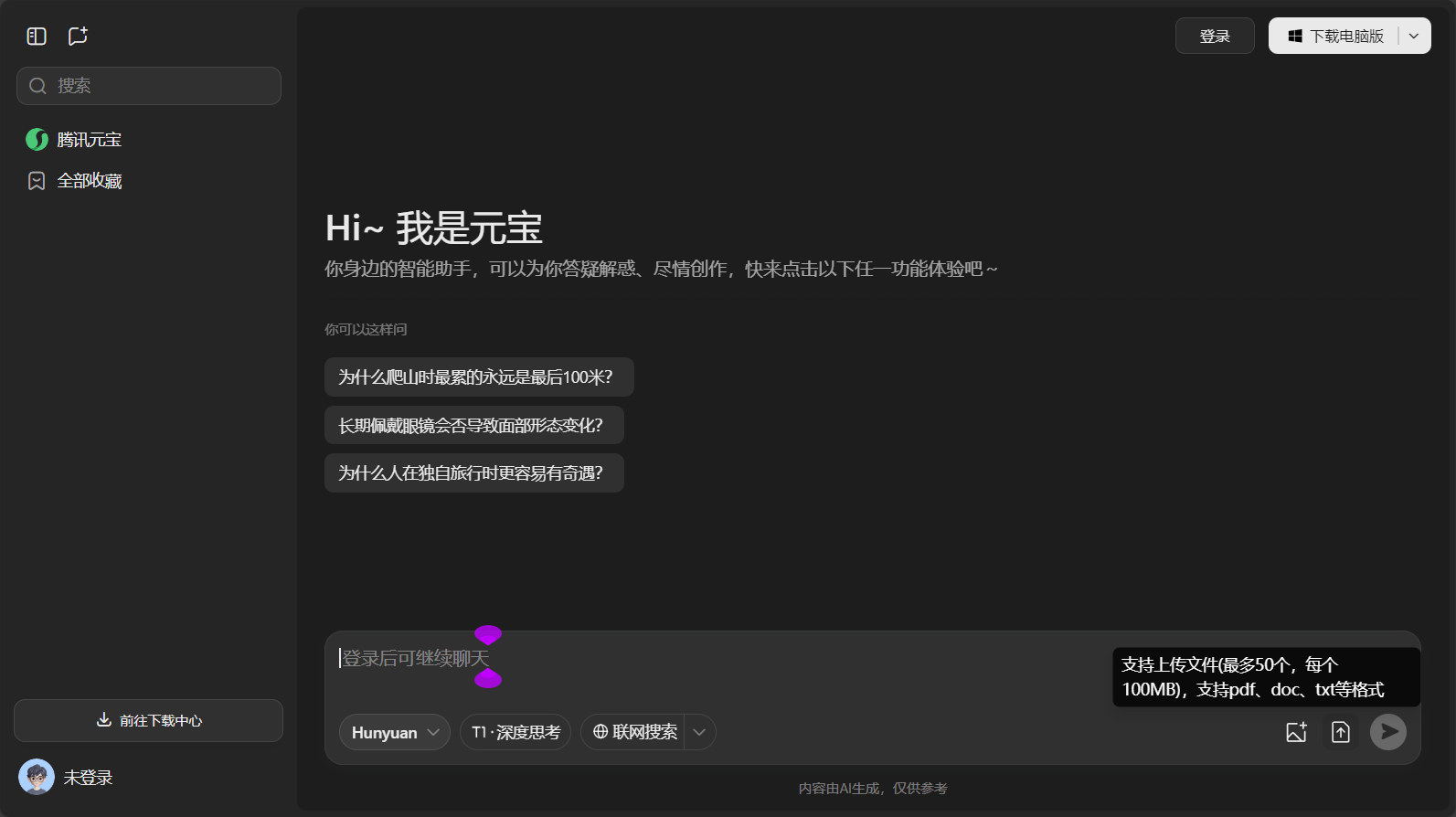The height and width of the screenshot is (817, 1456).
Task: Go to 前往下载中心 download center
Action: point(149,721)
